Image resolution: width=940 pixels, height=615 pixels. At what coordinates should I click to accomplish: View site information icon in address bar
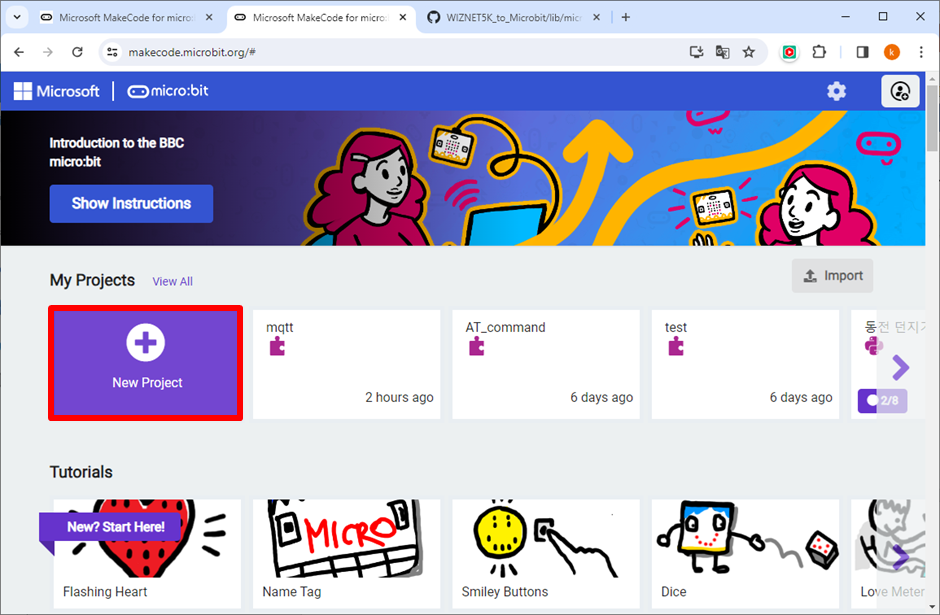coord(112,52)
